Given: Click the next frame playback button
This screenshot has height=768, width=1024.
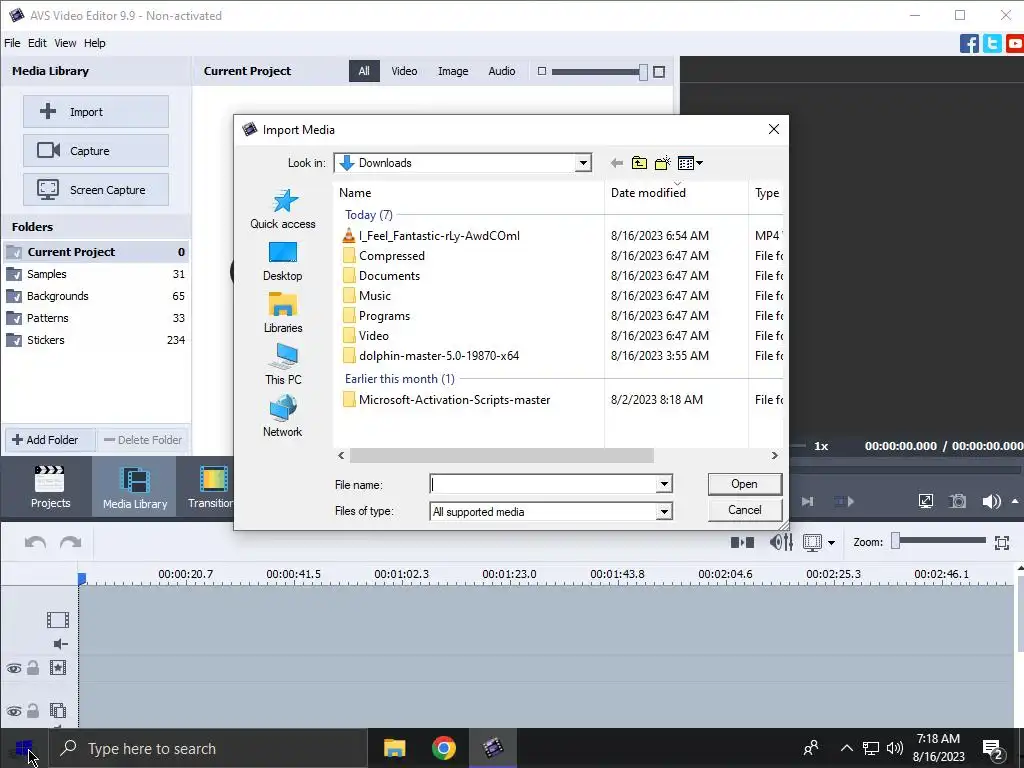Looking at the screenshot, I should pos(807,502).
